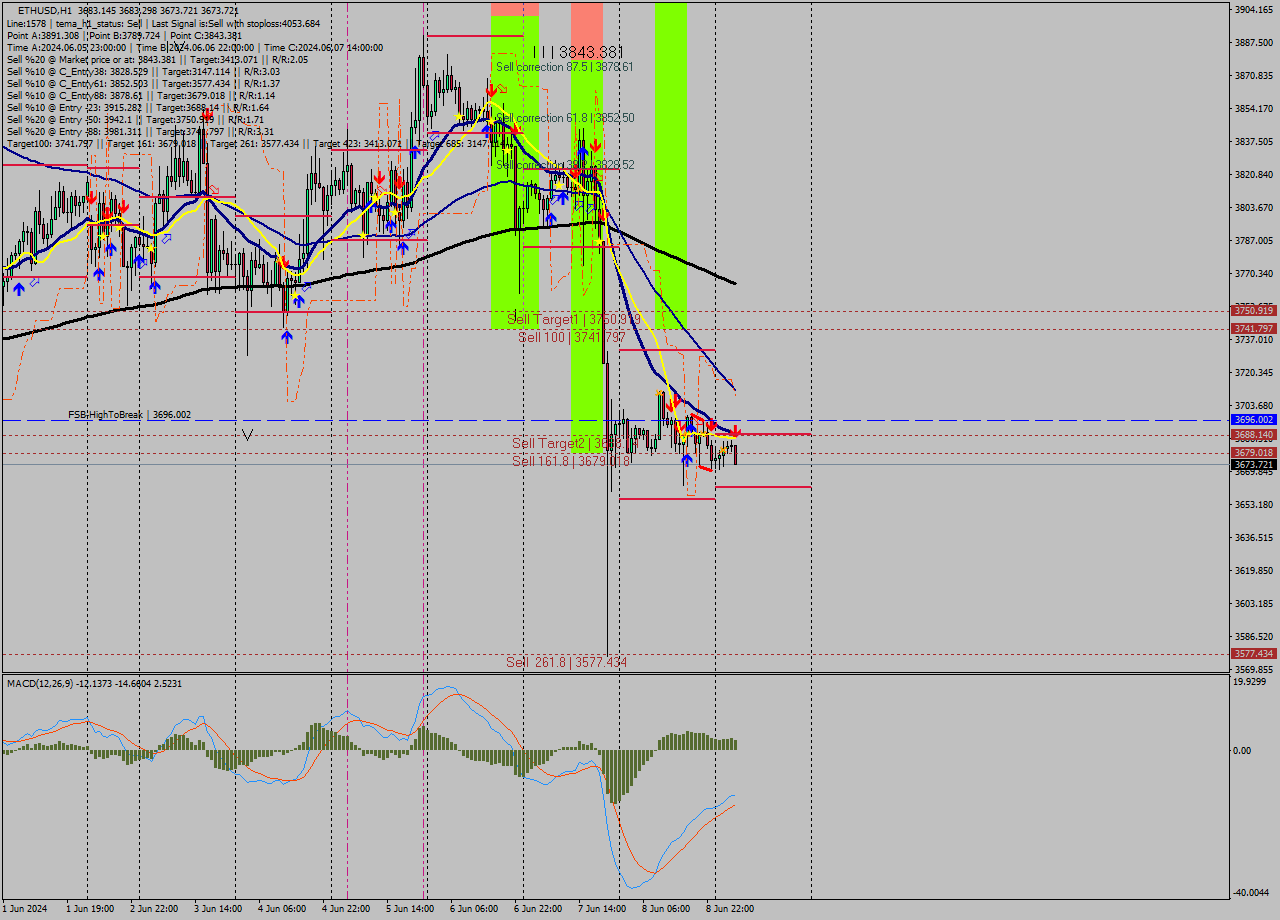Click the 3720.345 price scale label

[1253, 372]
